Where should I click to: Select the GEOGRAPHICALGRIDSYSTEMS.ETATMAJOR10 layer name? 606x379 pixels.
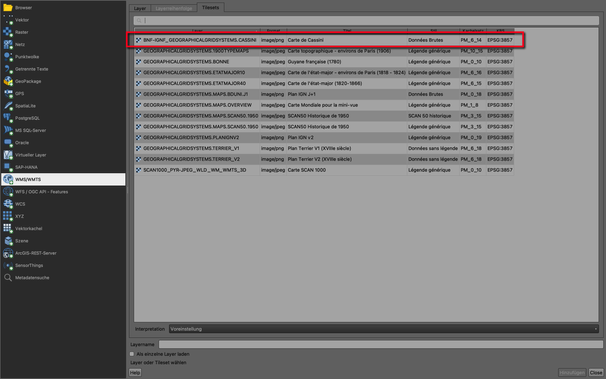pyautogui.click(x=194, y=73)
